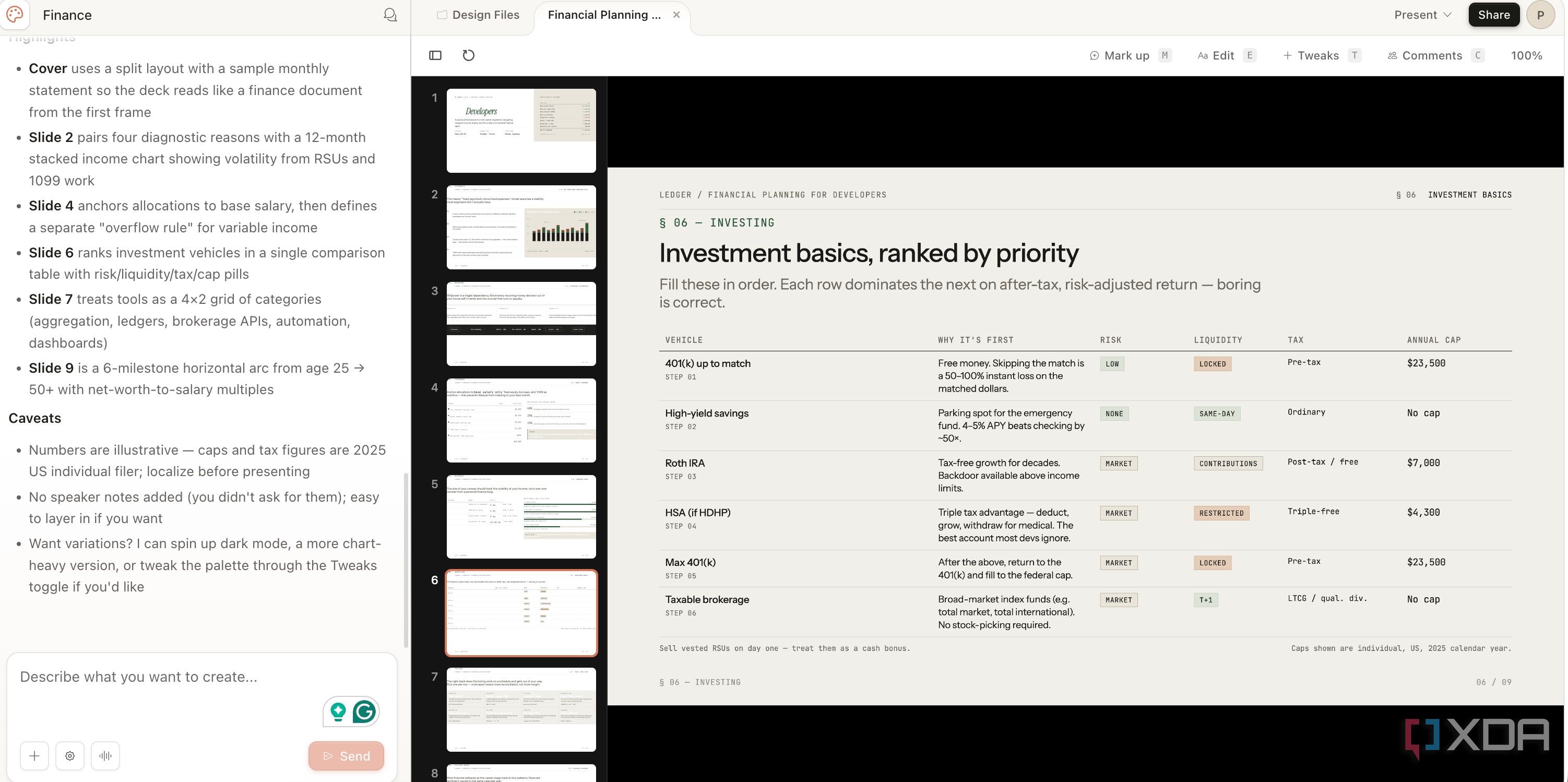
Task: Click the teal lightbulb extension icon
Action: 338,711
